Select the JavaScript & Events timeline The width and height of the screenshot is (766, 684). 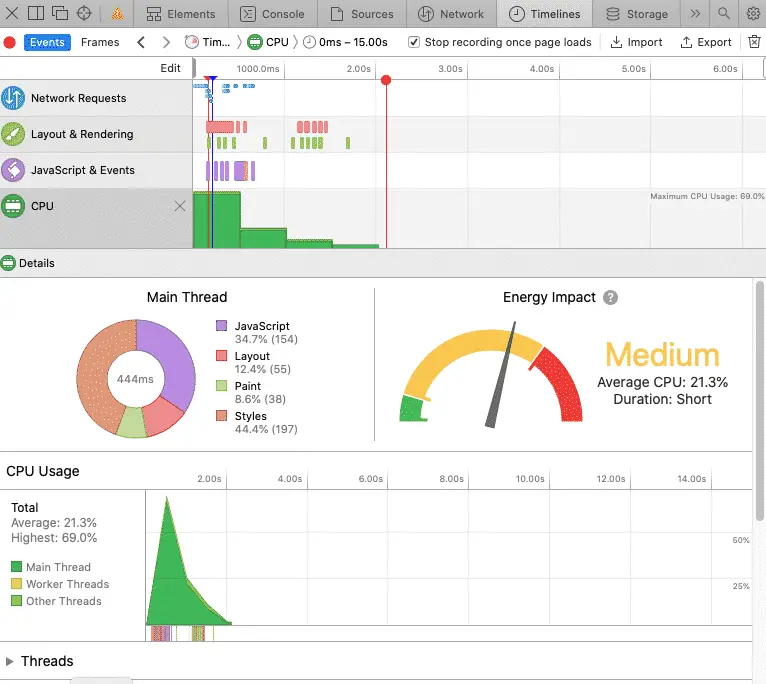point(96,171)
